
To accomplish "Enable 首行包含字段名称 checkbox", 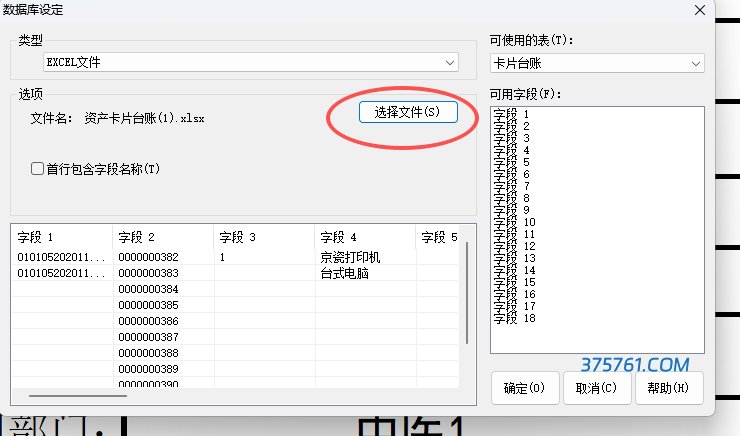I will [38, 169].
